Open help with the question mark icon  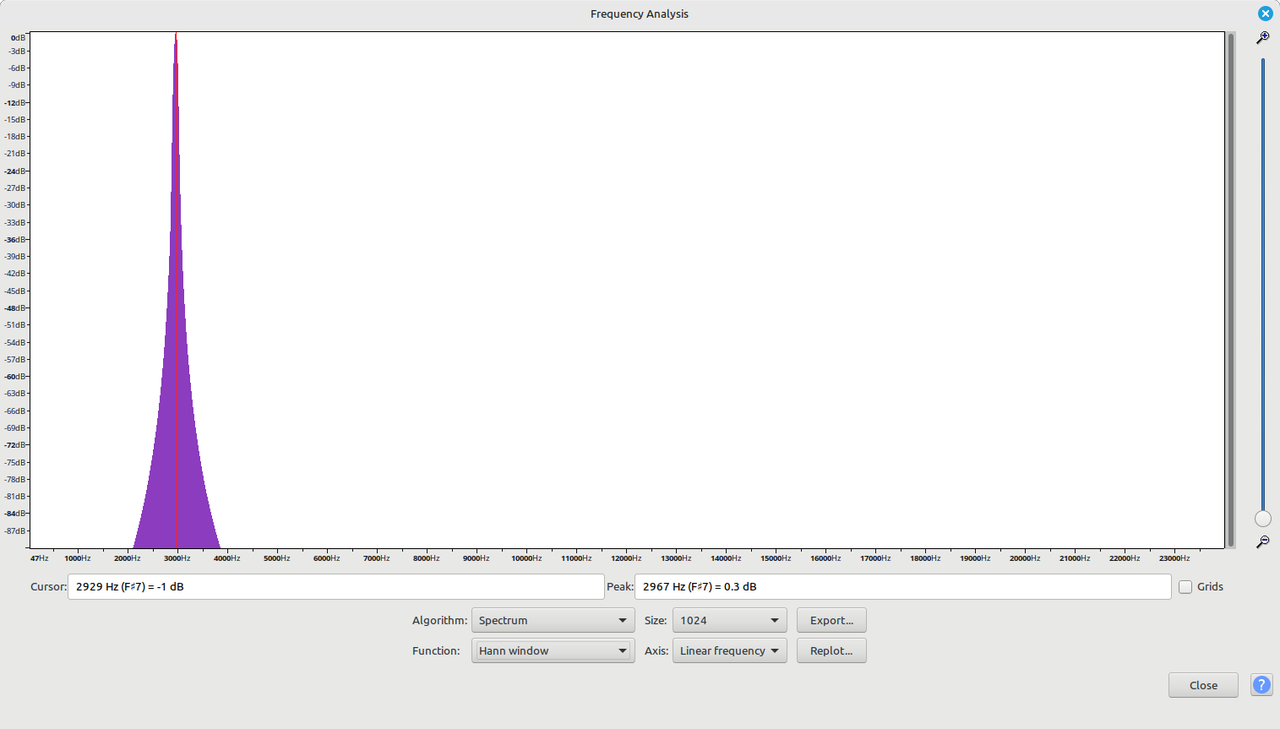tap(1261, 685)
